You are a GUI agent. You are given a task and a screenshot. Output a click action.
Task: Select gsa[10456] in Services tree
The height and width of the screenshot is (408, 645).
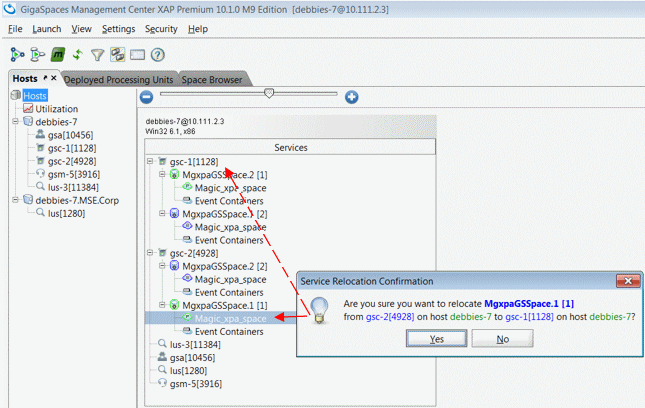tap(192, 358)
